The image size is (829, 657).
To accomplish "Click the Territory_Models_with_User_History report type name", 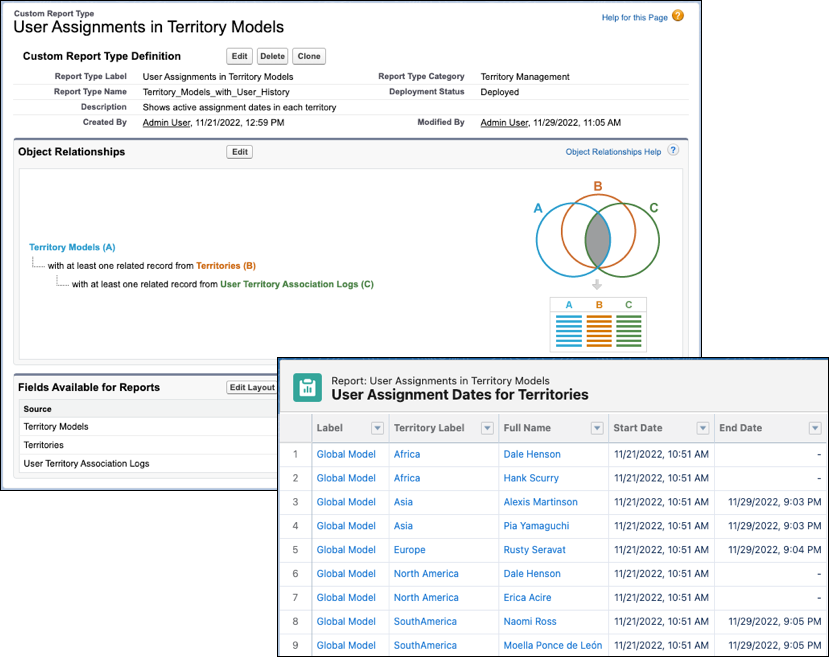I will pos(216,92).
